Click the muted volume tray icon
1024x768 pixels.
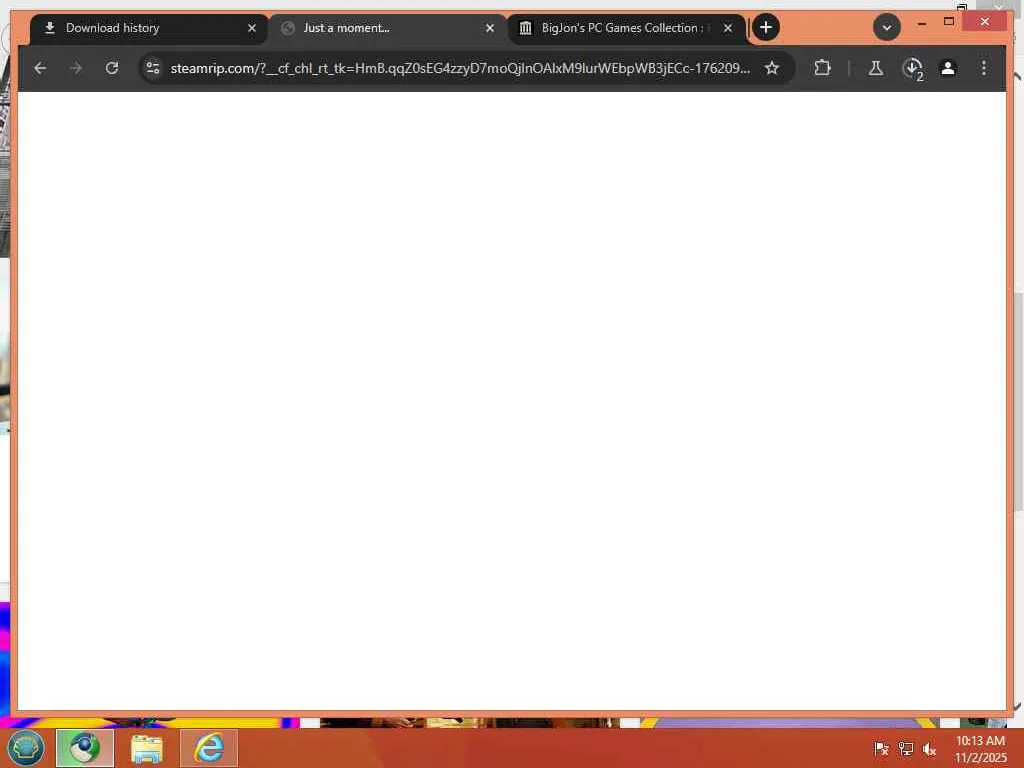pos(929,748)
